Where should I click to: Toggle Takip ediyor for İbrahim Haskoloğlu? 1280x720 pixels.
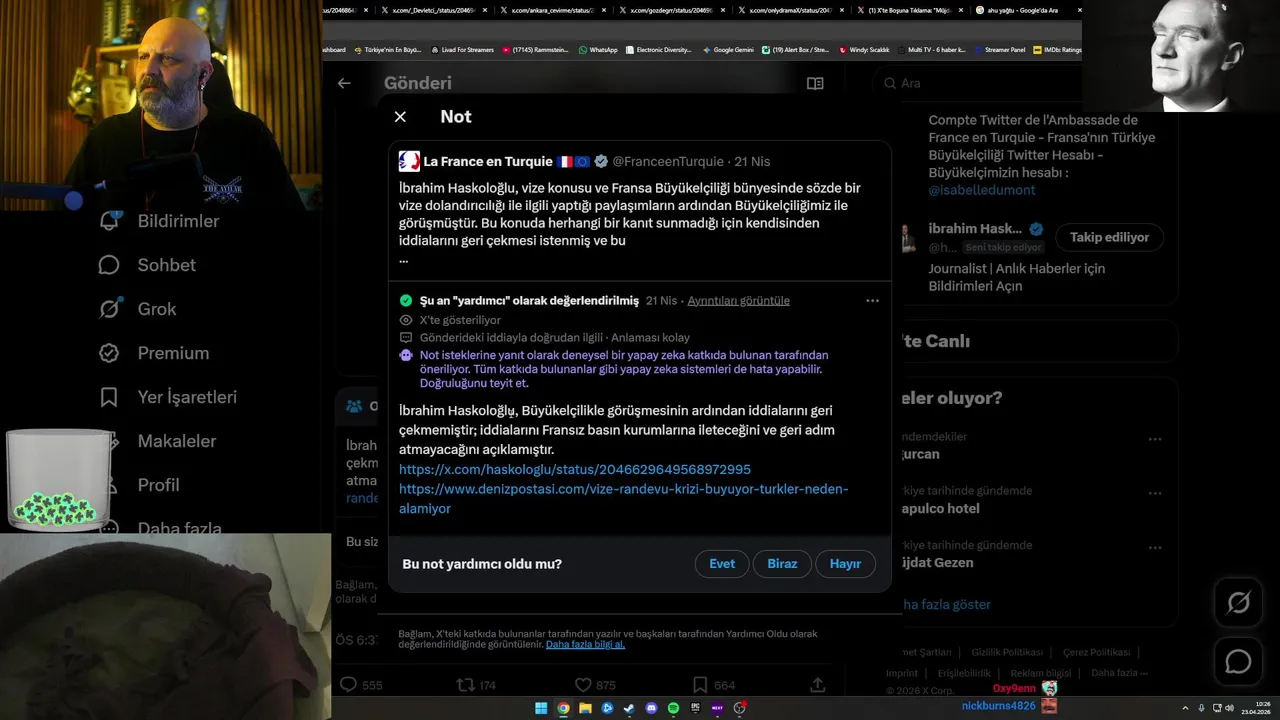(1109, 237)
